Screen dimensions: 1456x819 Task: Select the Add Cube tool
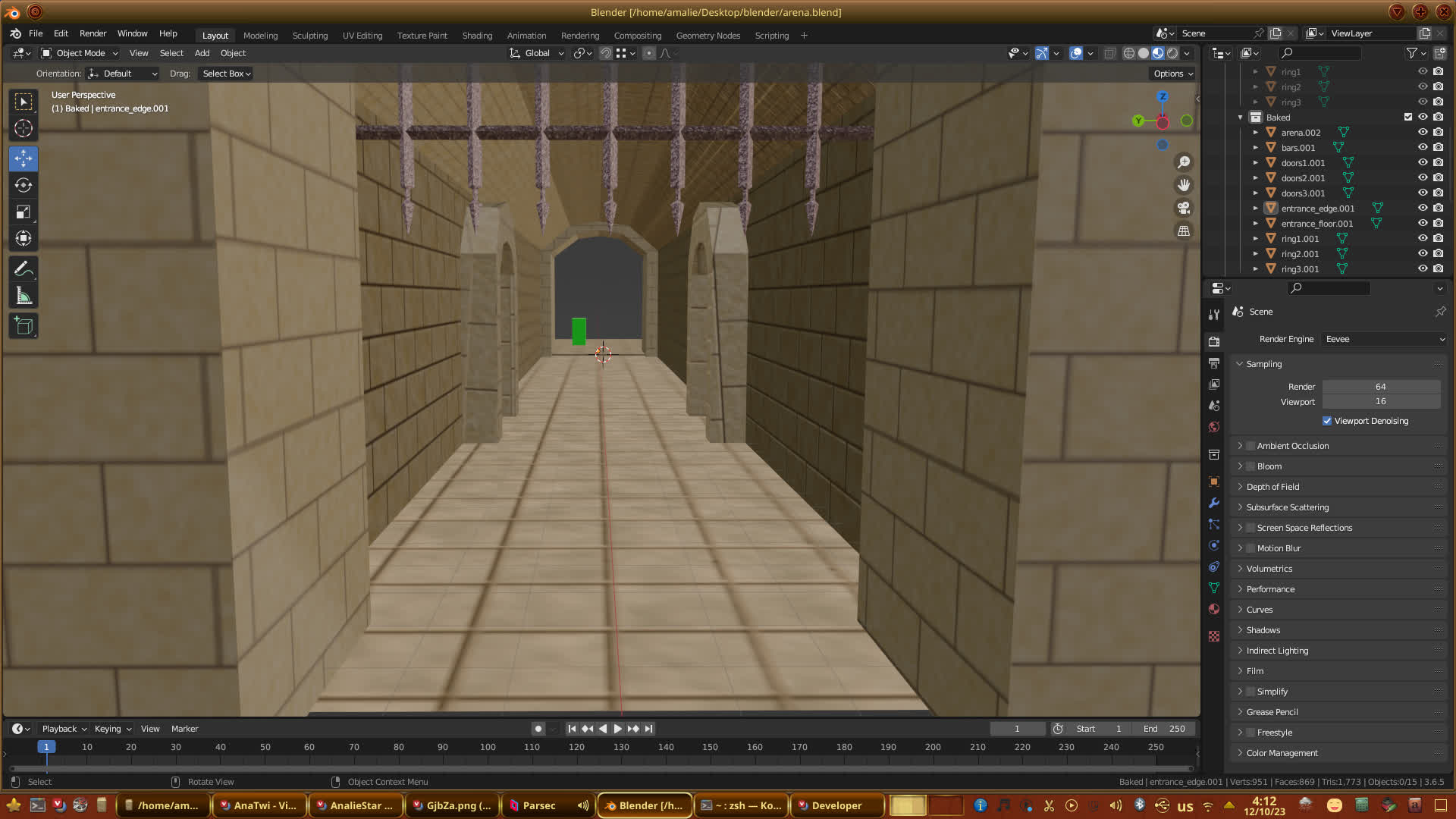click(x=24, y=327)
